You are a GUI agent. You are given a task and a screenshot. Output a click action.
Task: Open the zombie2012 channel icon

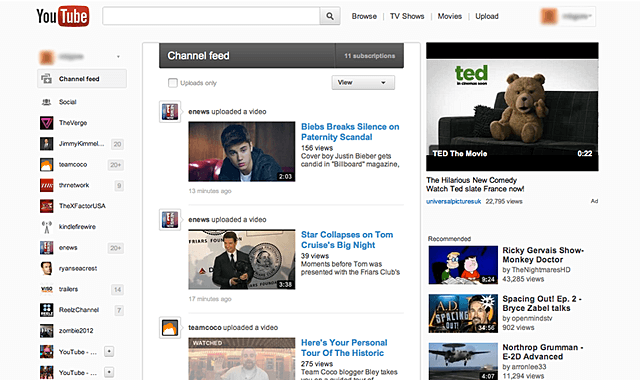coord(47,331)
